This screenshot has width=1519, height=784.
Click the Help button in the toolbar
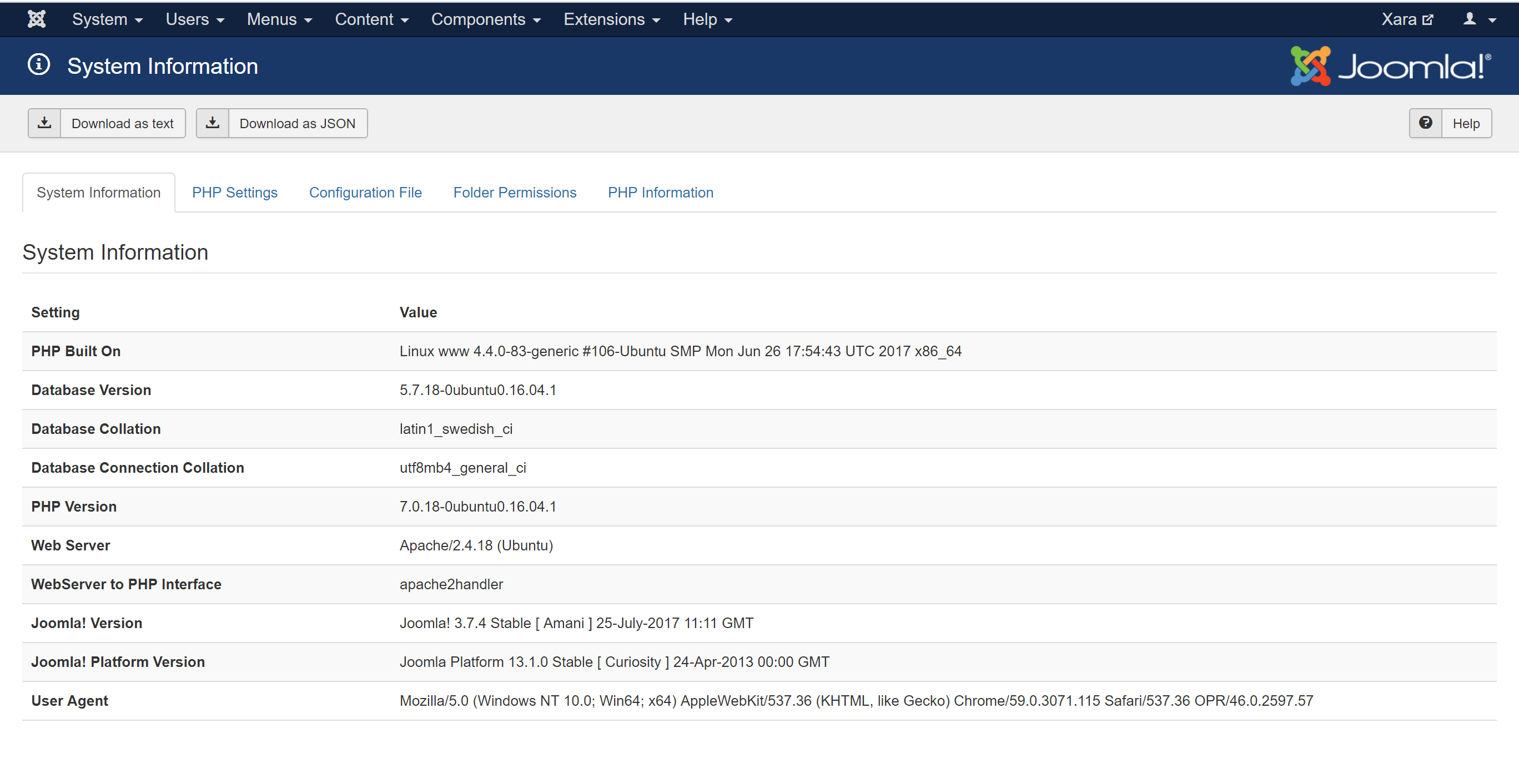pos(1451,123)
